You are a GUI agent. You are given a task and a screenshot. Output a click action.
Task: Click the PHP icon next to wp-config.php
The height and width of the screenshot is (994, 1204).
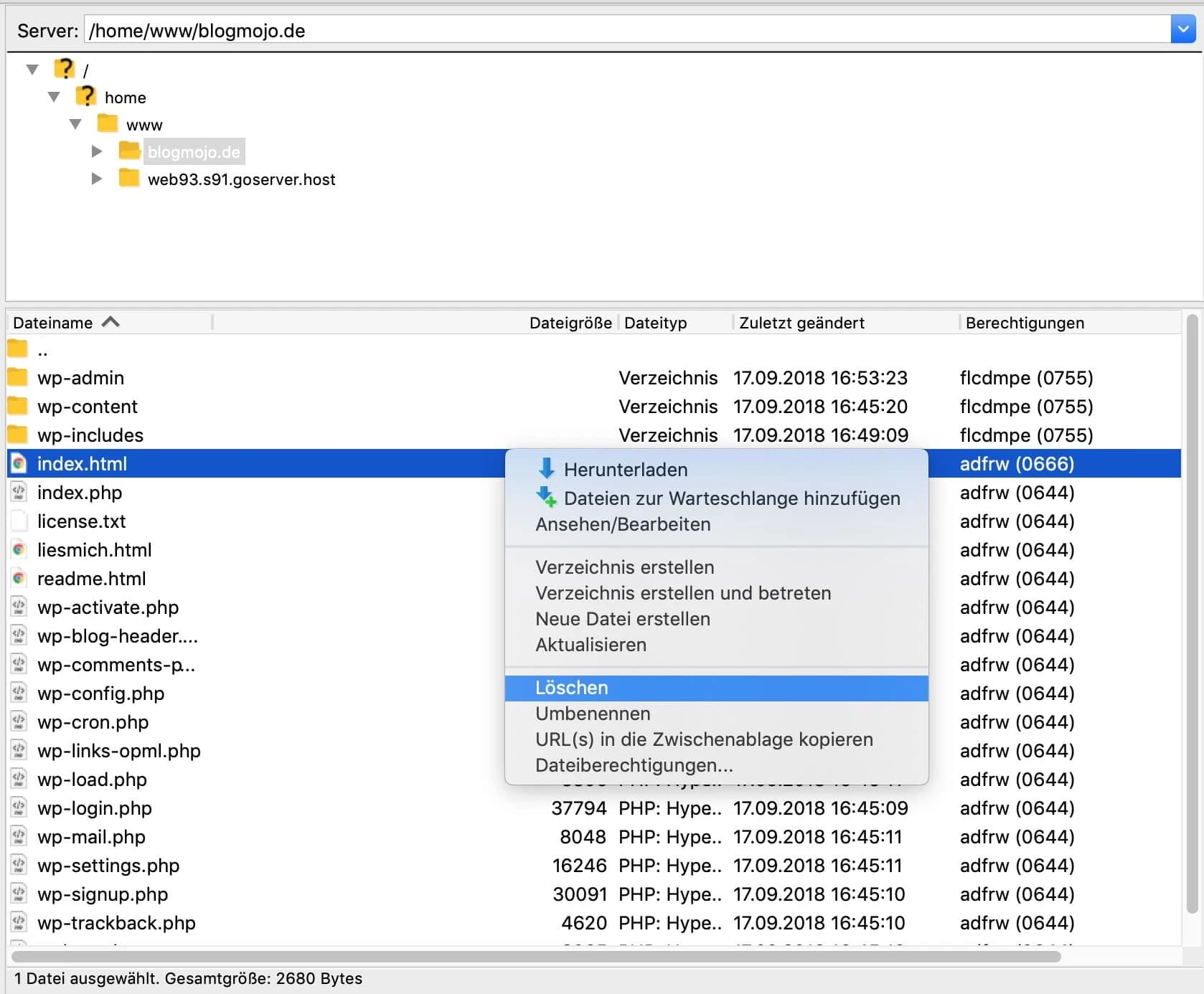[18, 693]
